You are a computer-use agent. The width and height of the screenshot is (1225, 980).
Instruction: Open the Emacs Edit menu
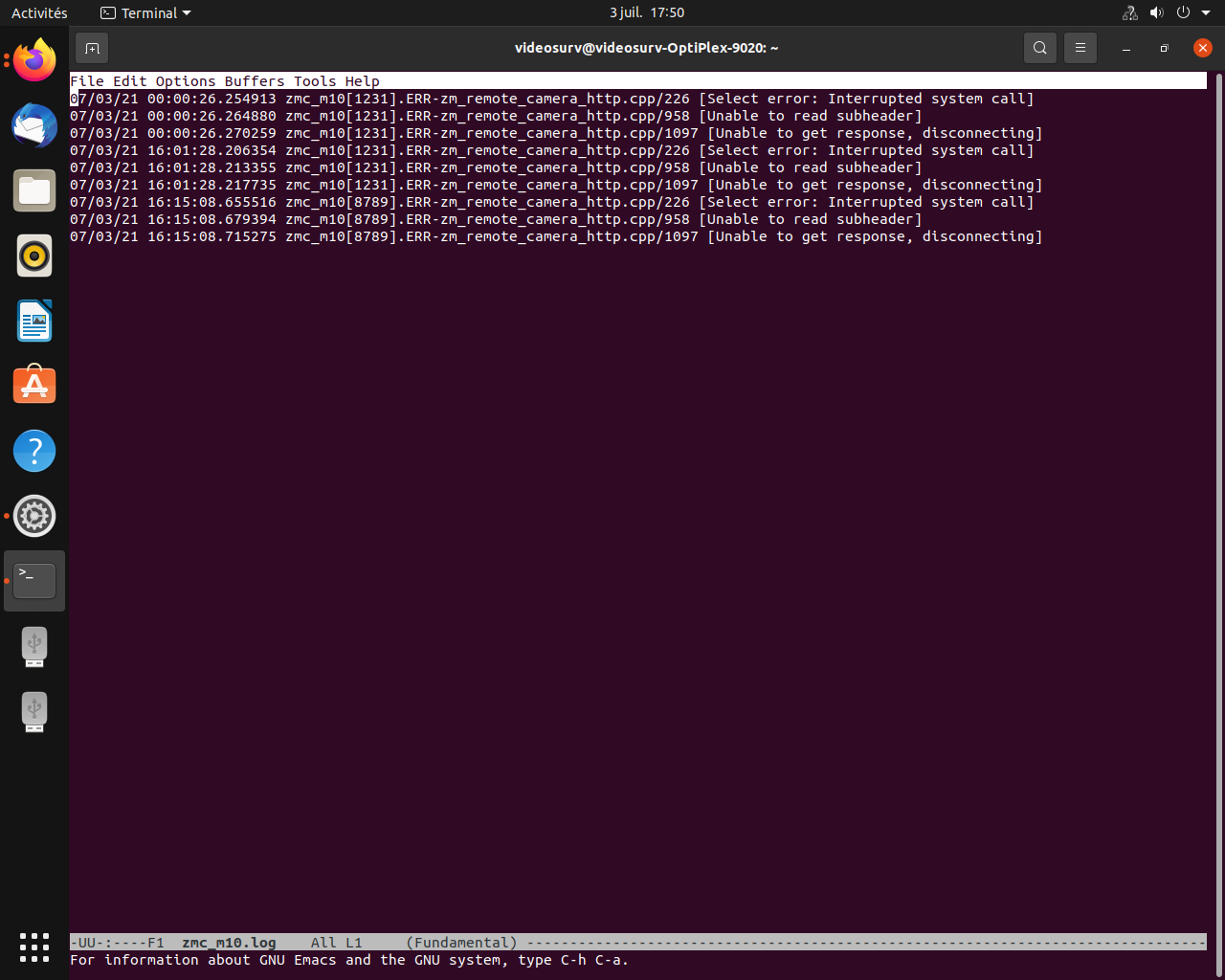tap(130, 81)
